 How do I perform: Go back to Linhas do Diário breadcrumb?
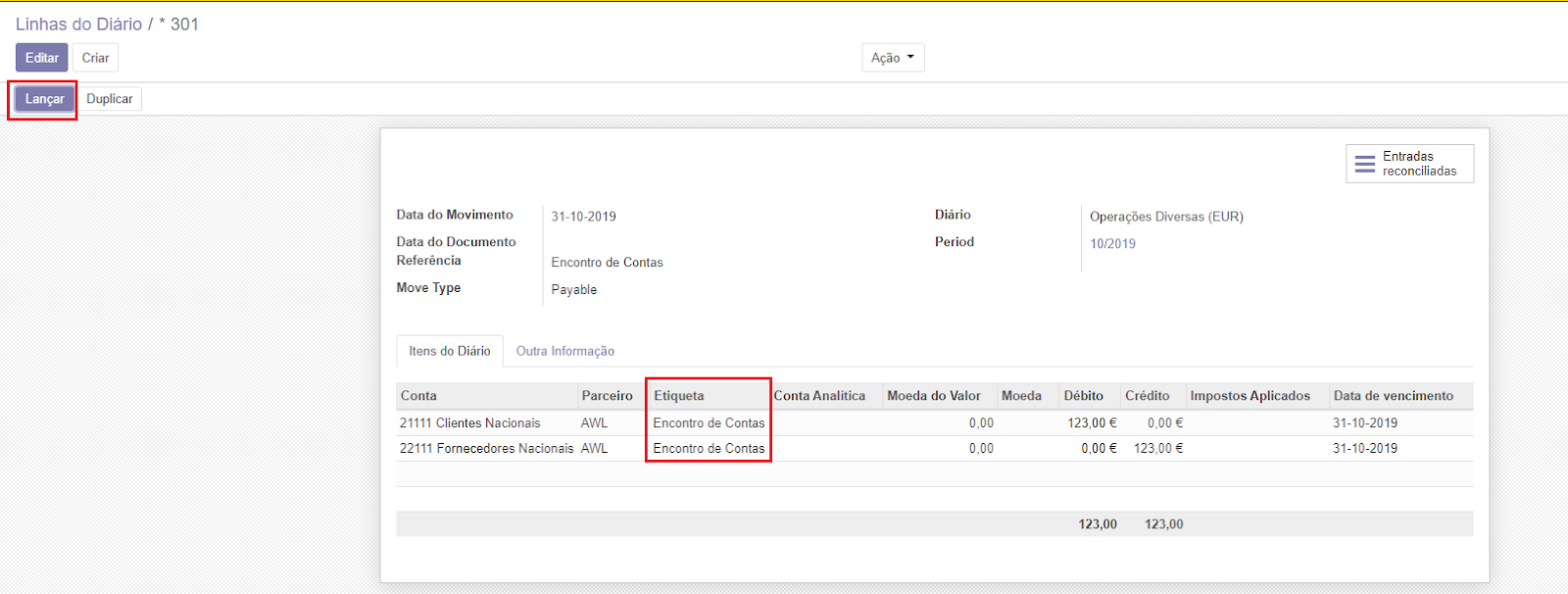click(x=78, y=25)
